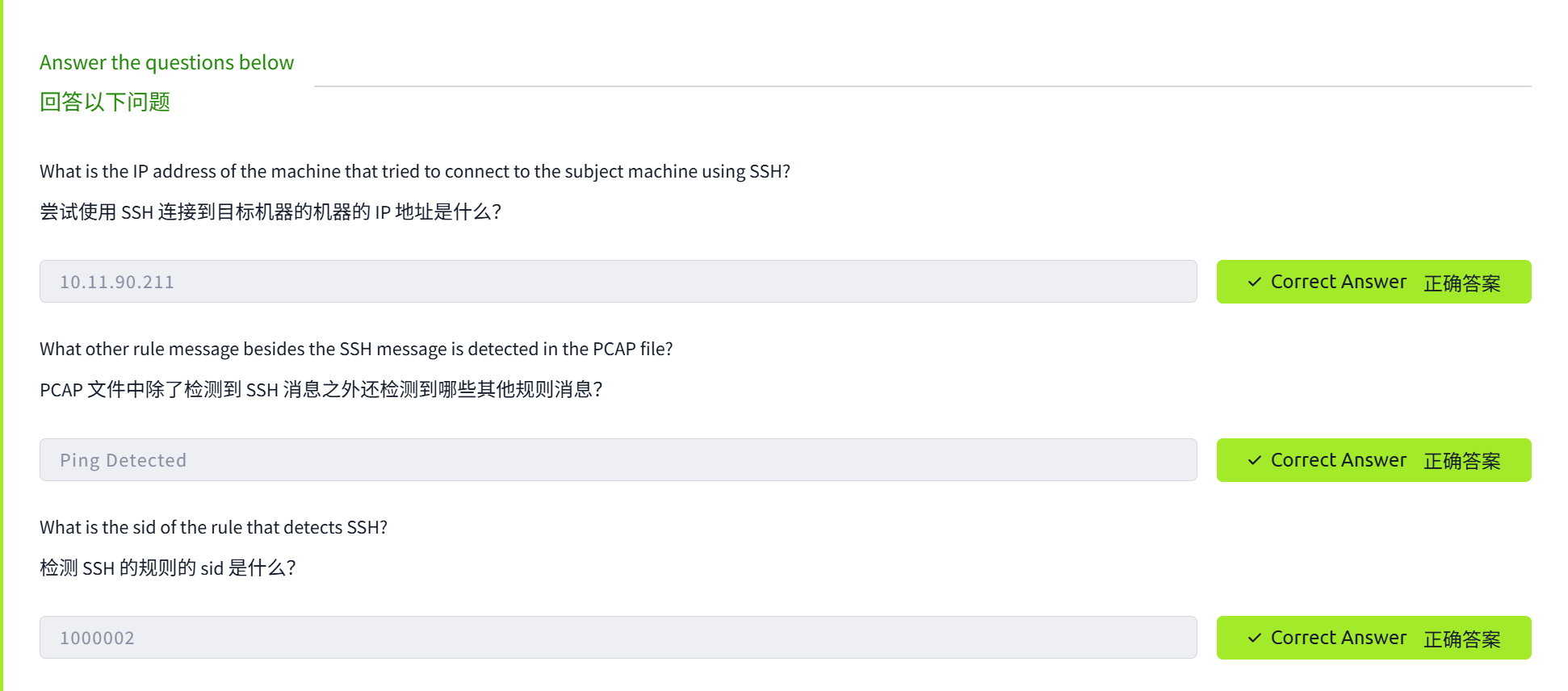Click the checkmark icon beside the 10.11.90.211 answer
This screenshot has height=691, width=1568.
[1254, 282]
